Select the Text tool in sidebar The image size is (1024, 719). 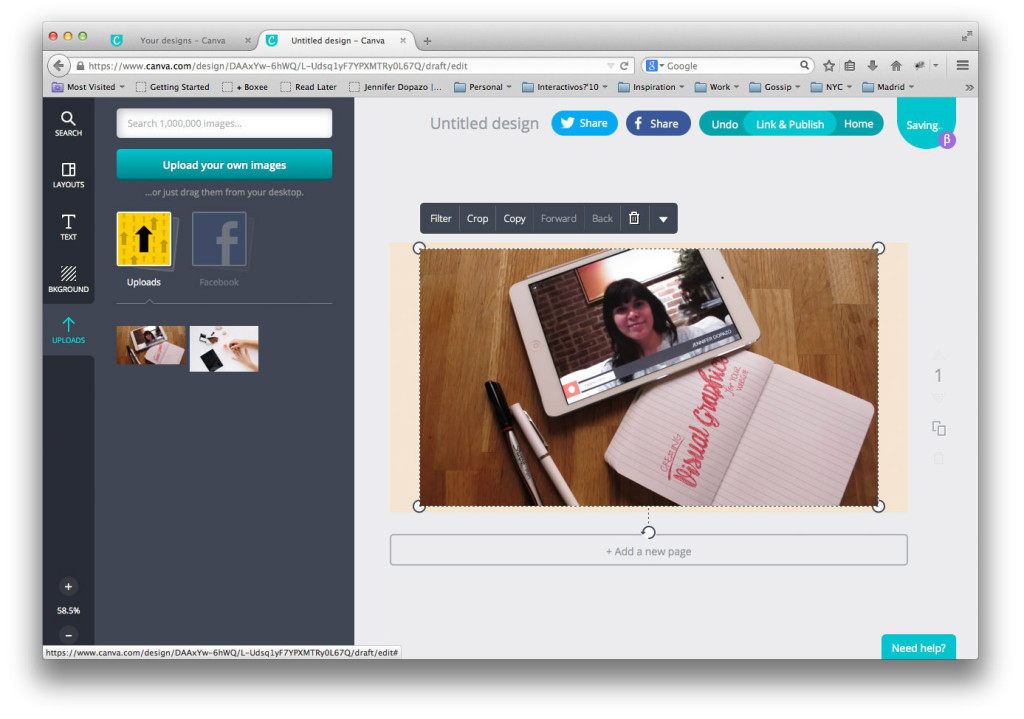[x=68, y=227]
